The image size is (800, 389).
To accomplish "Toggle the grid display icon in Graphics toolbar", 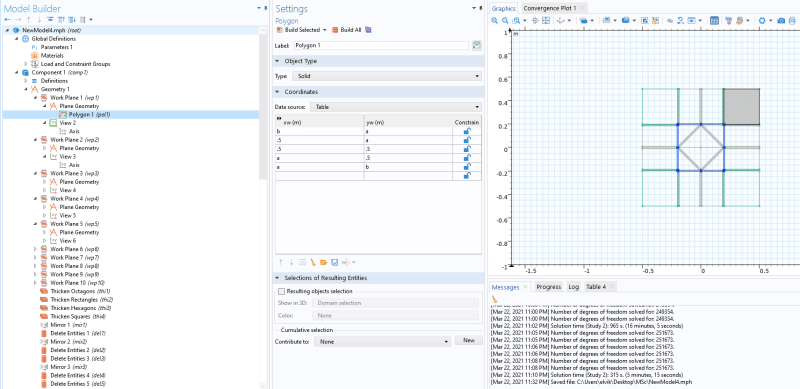I will click(715, 20).
